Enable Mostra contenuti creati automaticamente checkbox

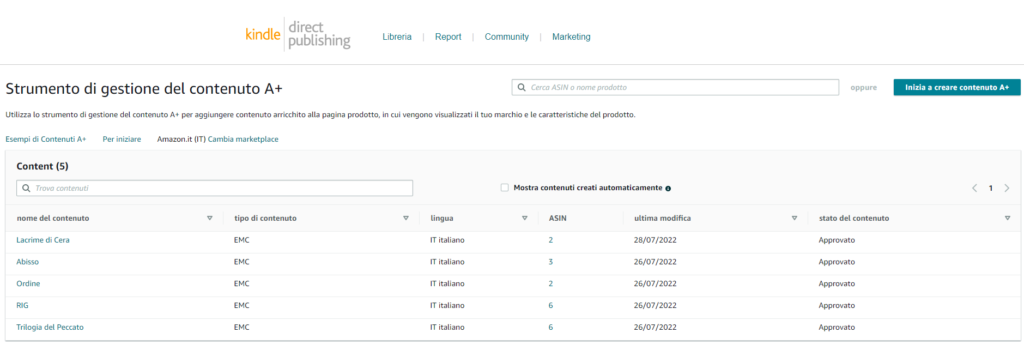[504, 187]
